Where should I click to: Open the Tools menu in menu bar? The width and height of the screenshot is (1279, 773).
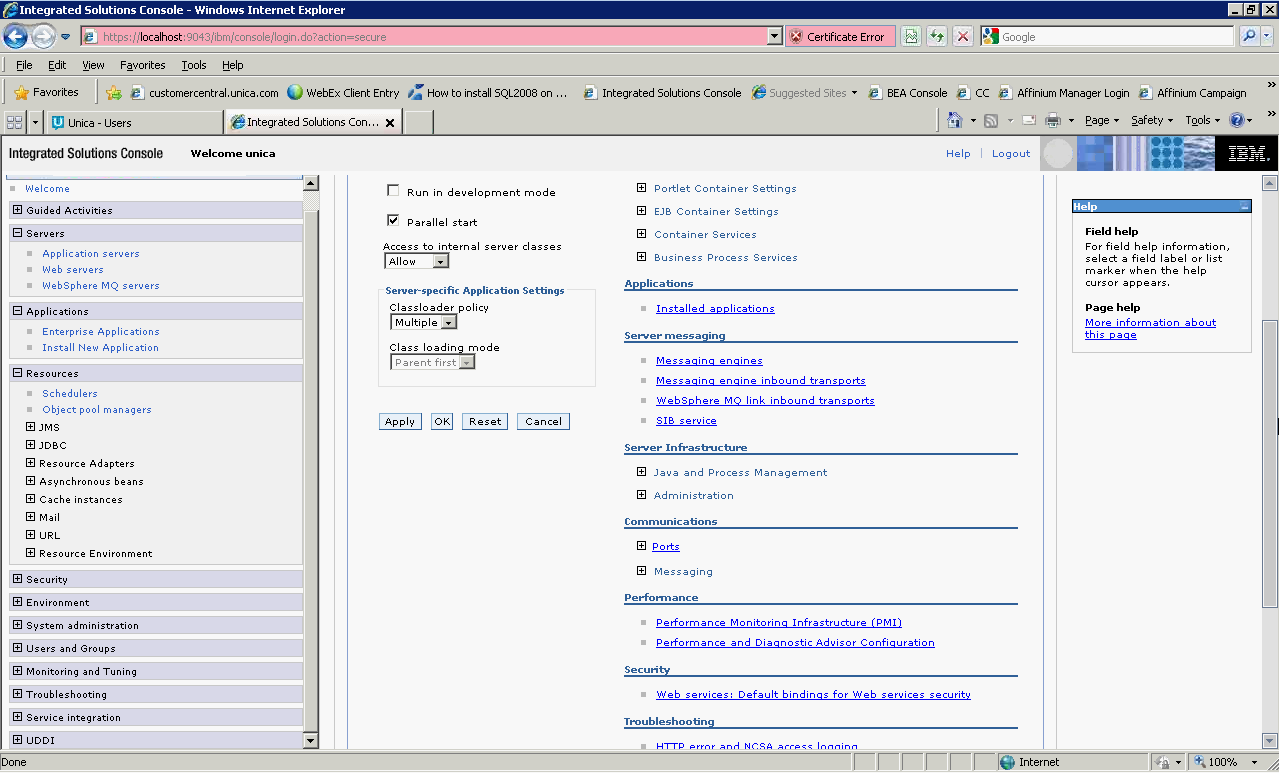coord(194,65)
